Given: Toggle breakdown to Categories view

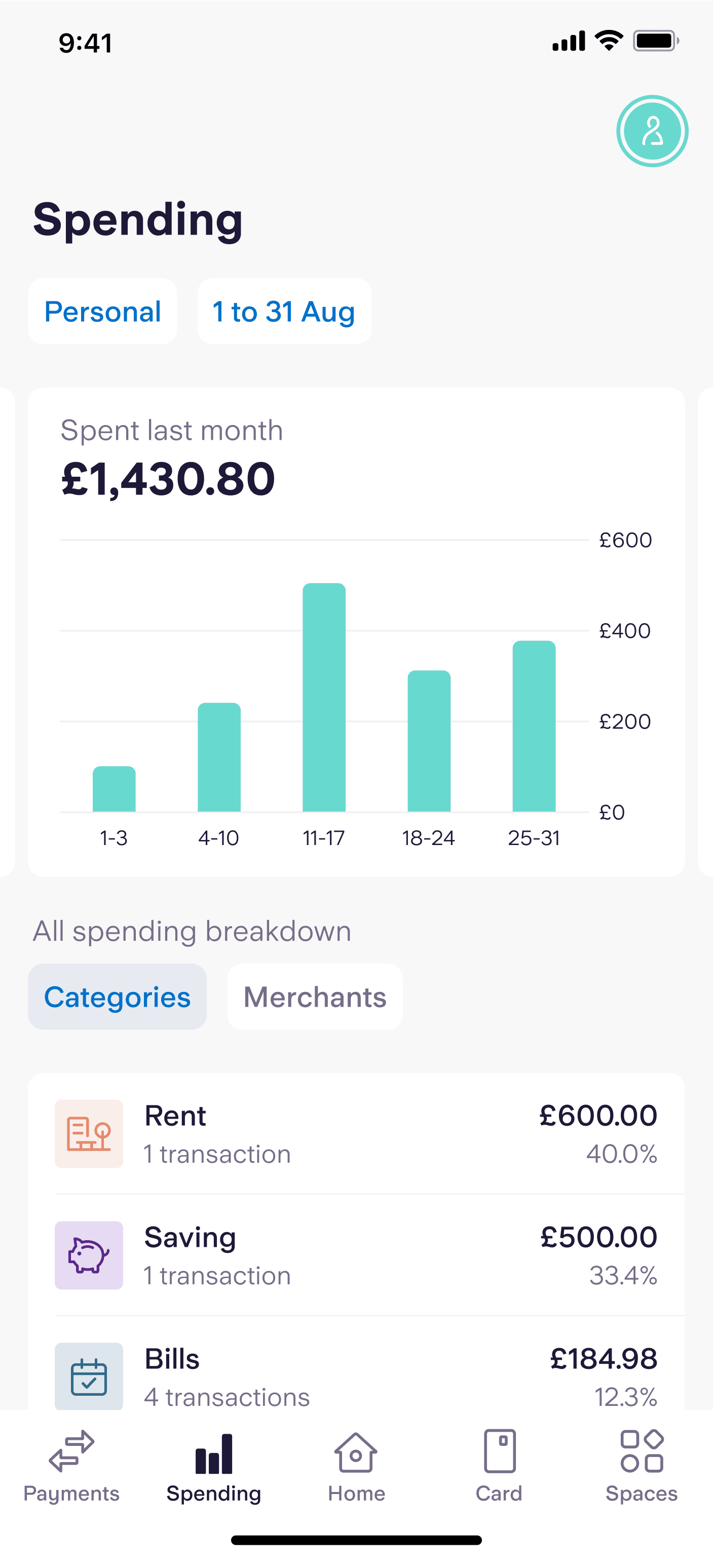Looking at the screenshot, I should point(118,997).
